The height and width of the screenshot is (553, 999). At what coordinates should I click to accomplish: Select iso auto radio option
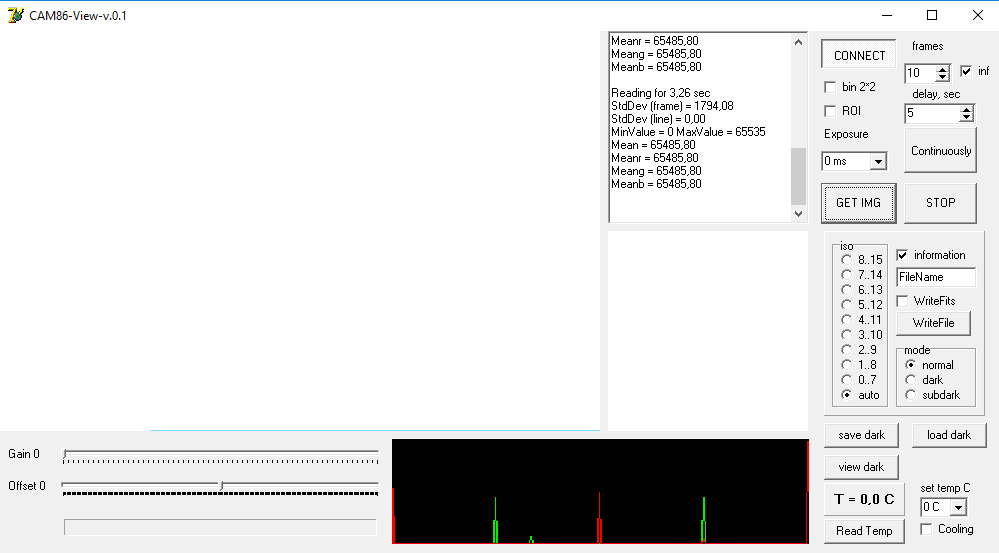pyautogui.click(x=846, y=395)
